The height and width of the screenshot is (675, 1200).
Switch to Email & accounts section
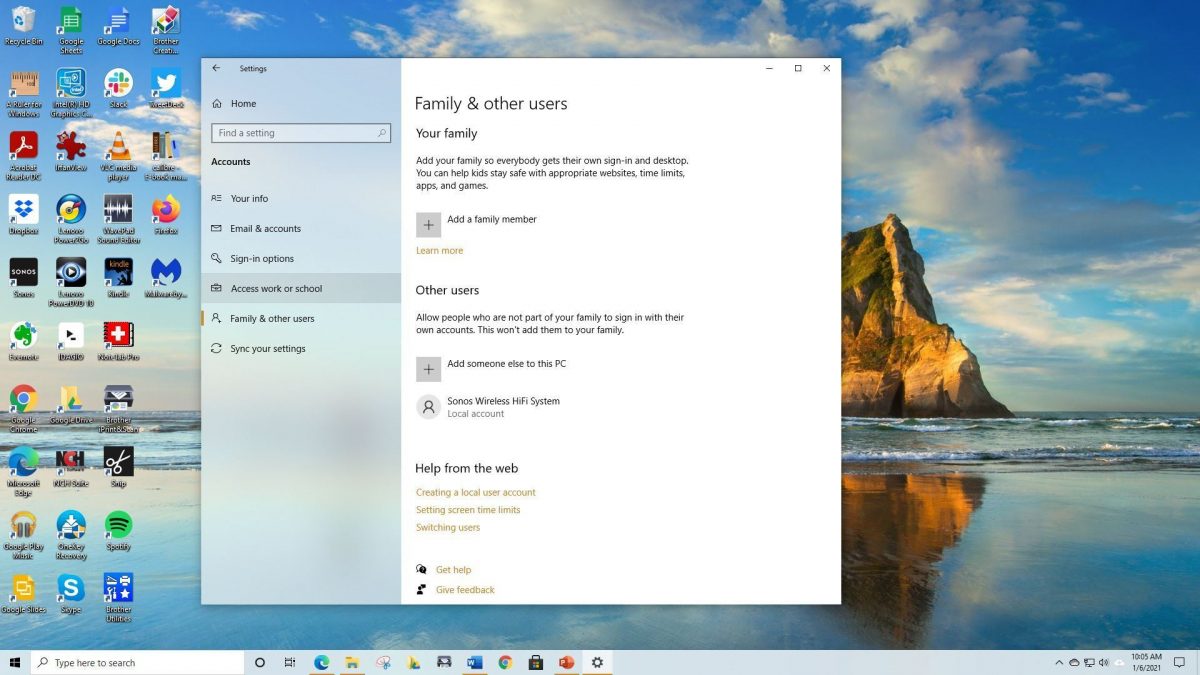(x=265, y=229)
